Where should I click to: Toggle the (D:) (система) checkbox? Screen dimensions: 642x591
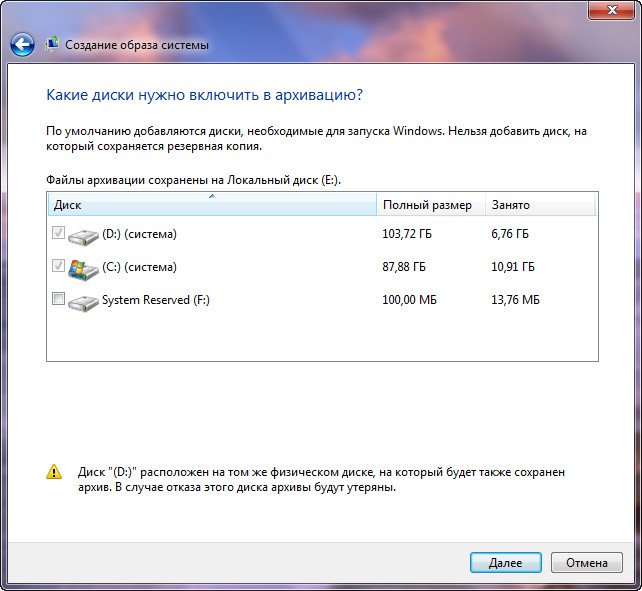pos(58,233)
